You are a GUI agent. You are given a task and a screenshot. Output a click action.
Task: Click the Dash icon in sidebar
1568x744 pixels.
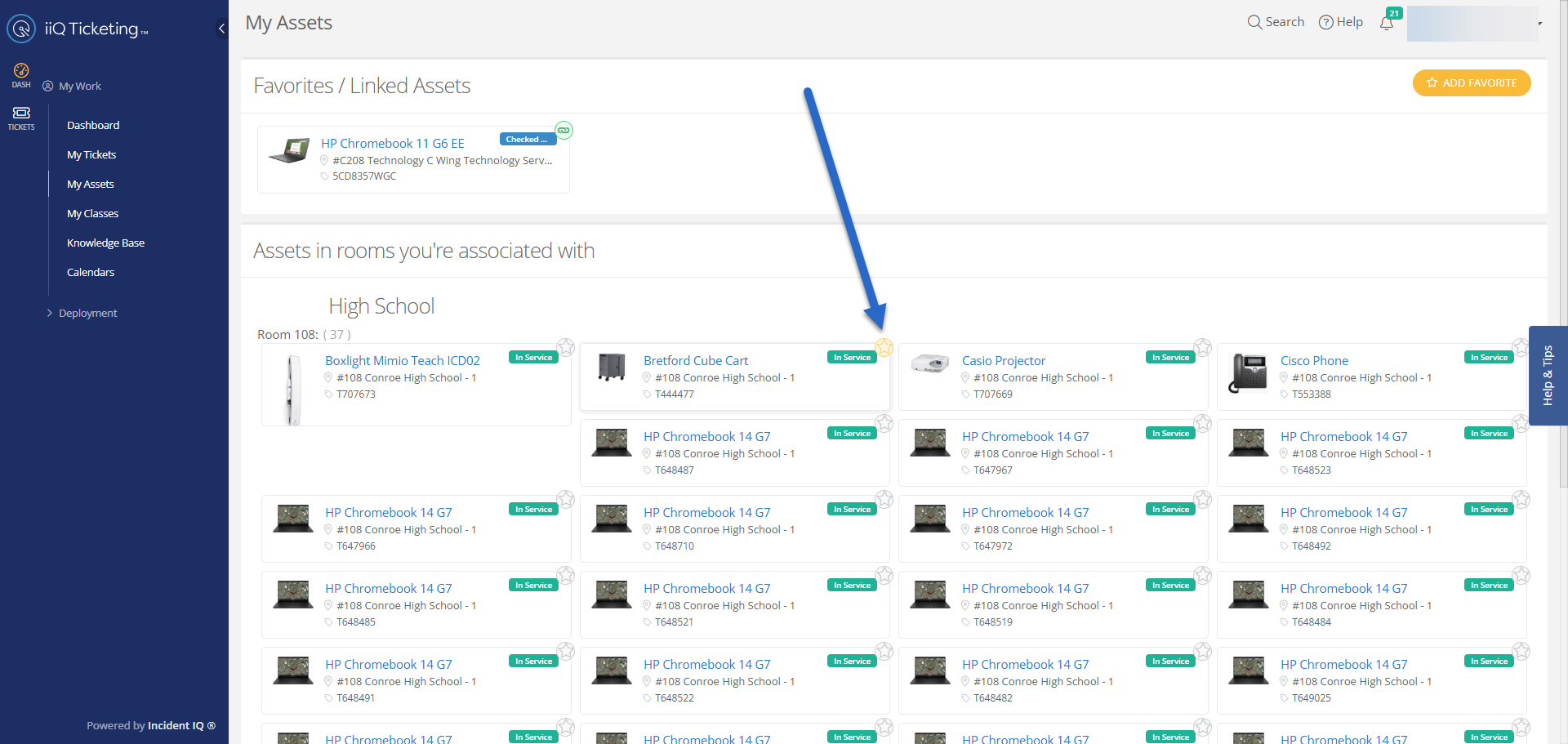21,74
